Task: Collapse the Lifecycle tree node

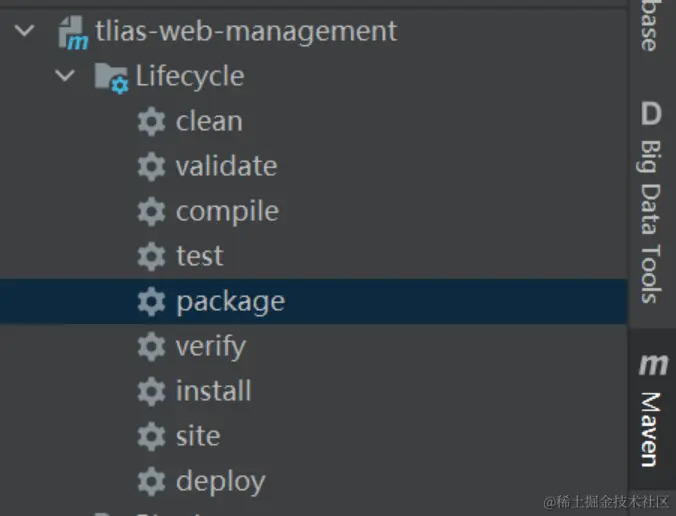Action: (66, 77)
